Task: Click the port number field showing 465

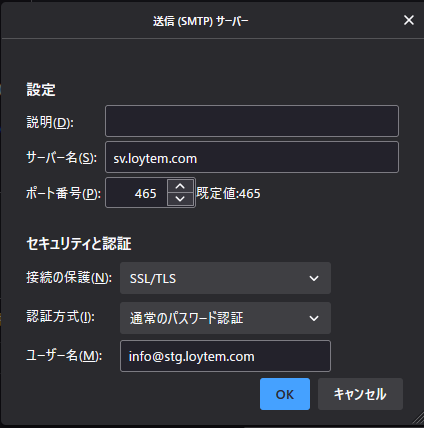Action: [137, 193]
